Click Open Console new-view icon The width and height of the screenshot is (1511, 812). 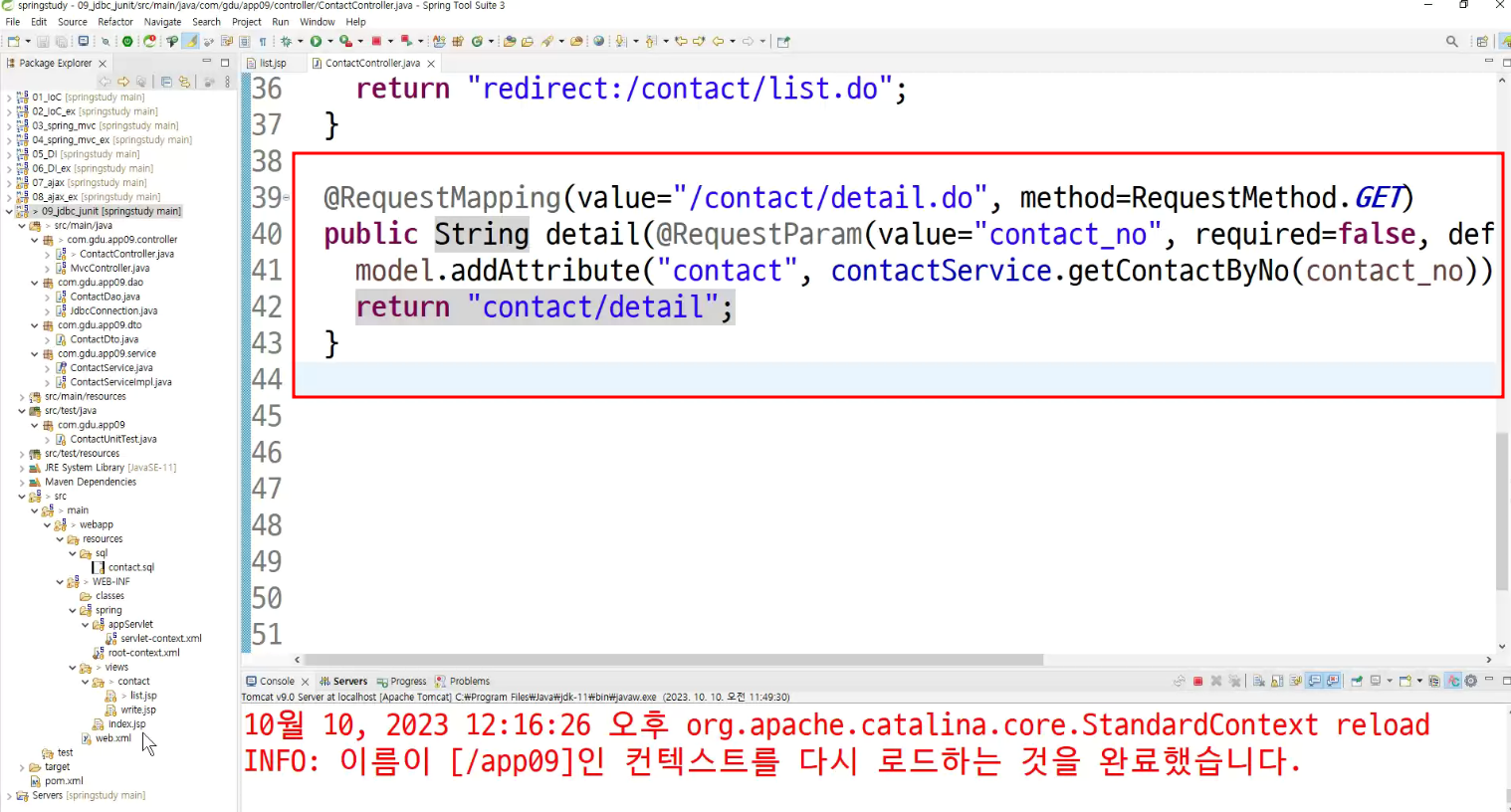(x=1405, y=682)
